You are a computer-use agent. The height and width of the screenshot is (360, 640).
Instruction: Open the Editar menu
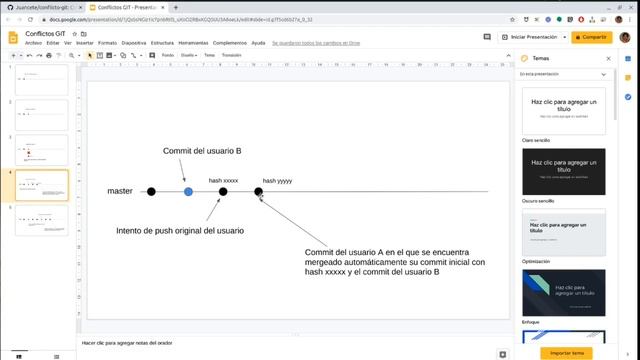tap(53, 43)
